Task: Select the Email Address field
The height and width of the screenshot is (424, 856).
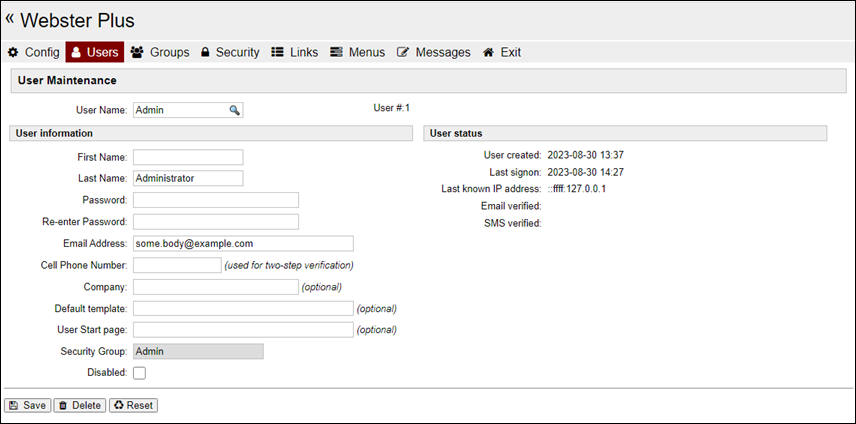Action: [x=243, y=243]
